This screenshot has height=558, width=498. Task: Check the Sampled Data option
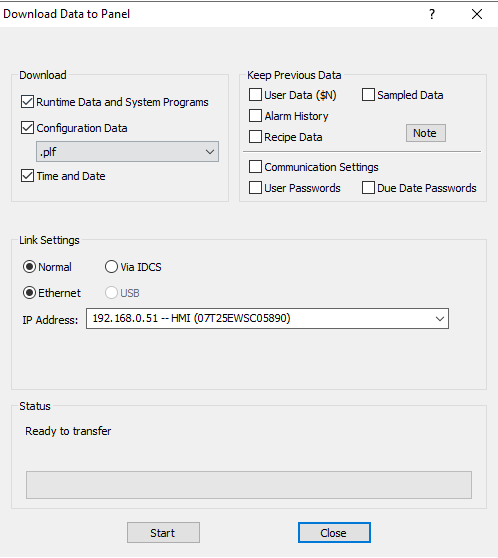tap(368, 95)
